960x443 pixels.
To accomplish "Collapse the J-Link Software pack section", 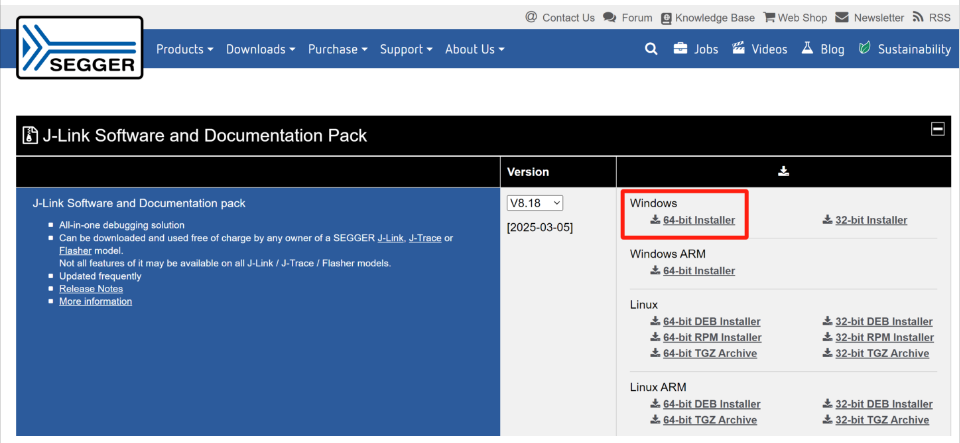I will click(x=937, y=129).
